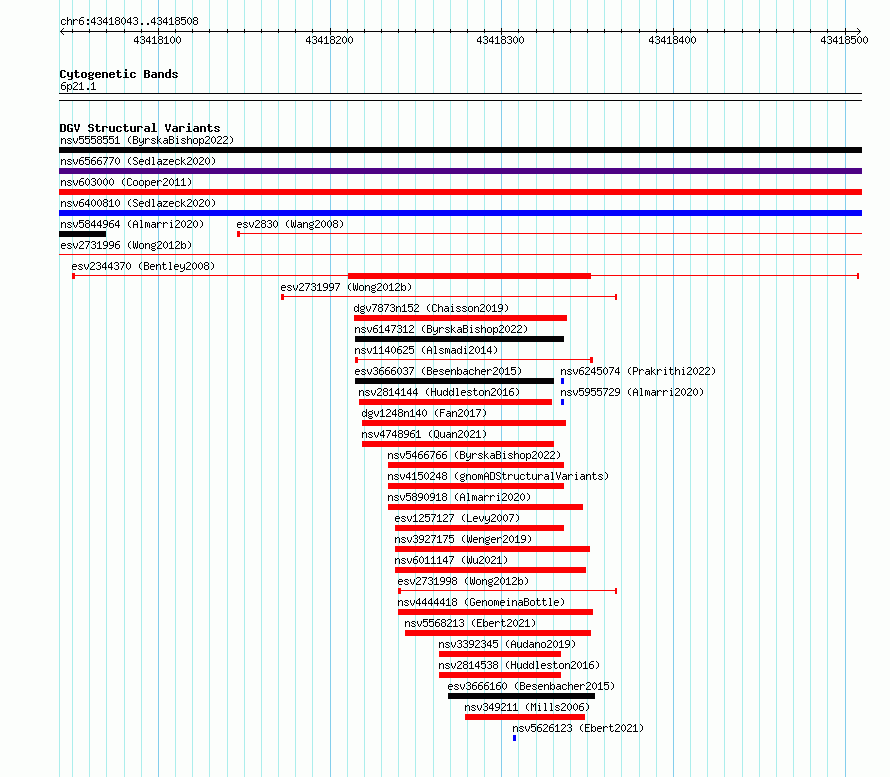Screen dimensions: 890x777
Task: Open nsv4748961 (Quan2021) label
Action: pyautogui.click(x=424, y=434)
